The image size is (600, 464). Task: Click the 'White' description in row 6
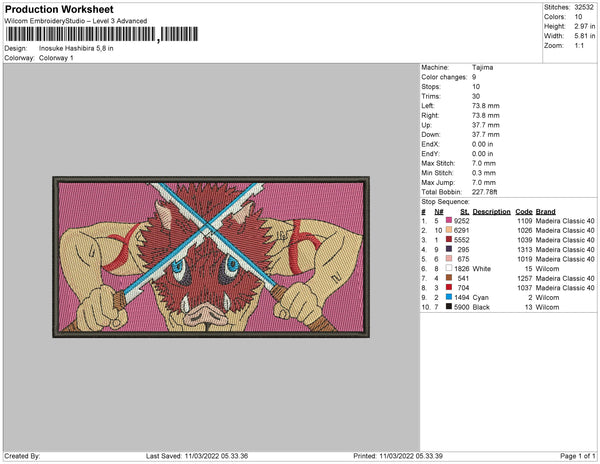tap(481, 269)
